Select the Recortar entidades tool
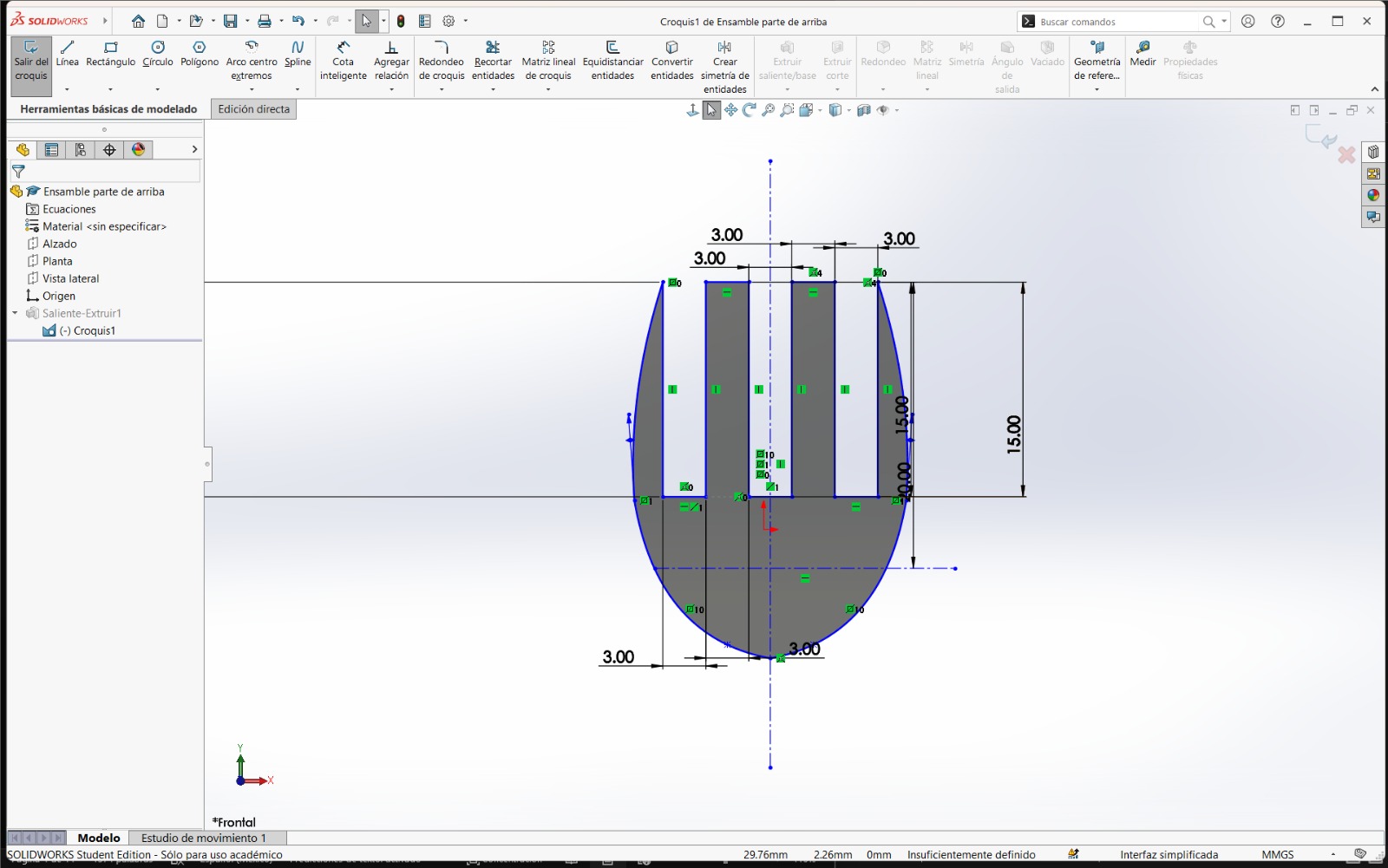 click(493, 61)
